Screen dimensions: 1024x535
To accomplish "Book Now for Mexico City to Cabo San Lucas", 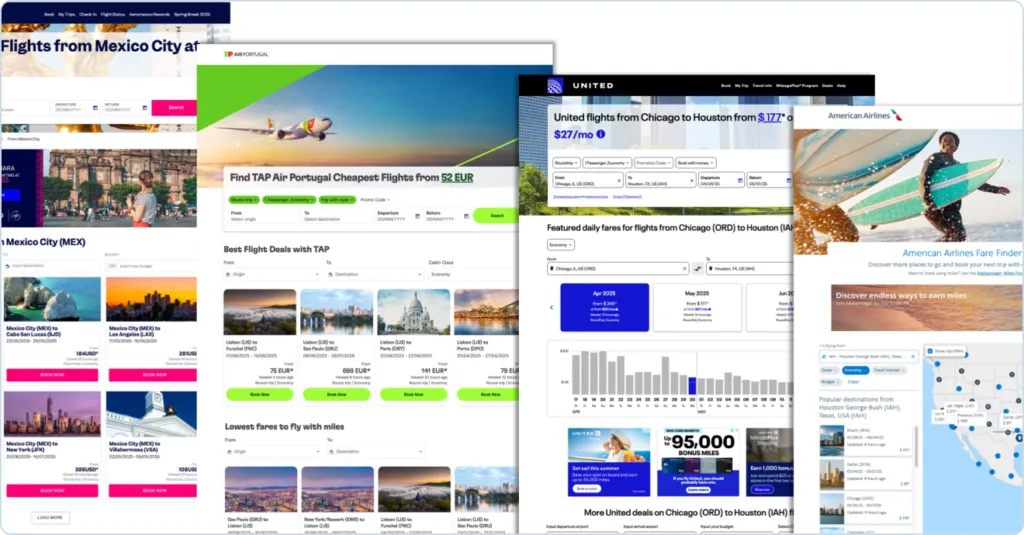I will pos(52,375).
